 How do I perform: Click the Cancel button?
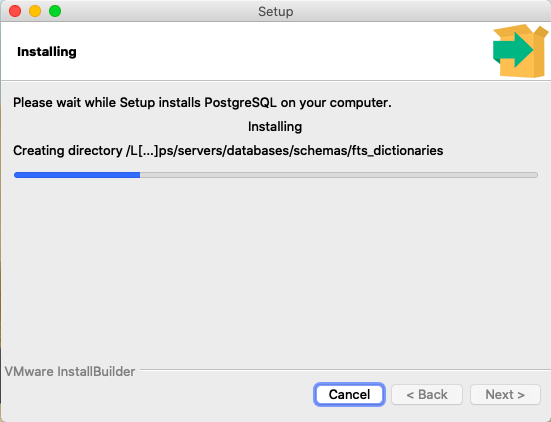[x=349, y=394]
